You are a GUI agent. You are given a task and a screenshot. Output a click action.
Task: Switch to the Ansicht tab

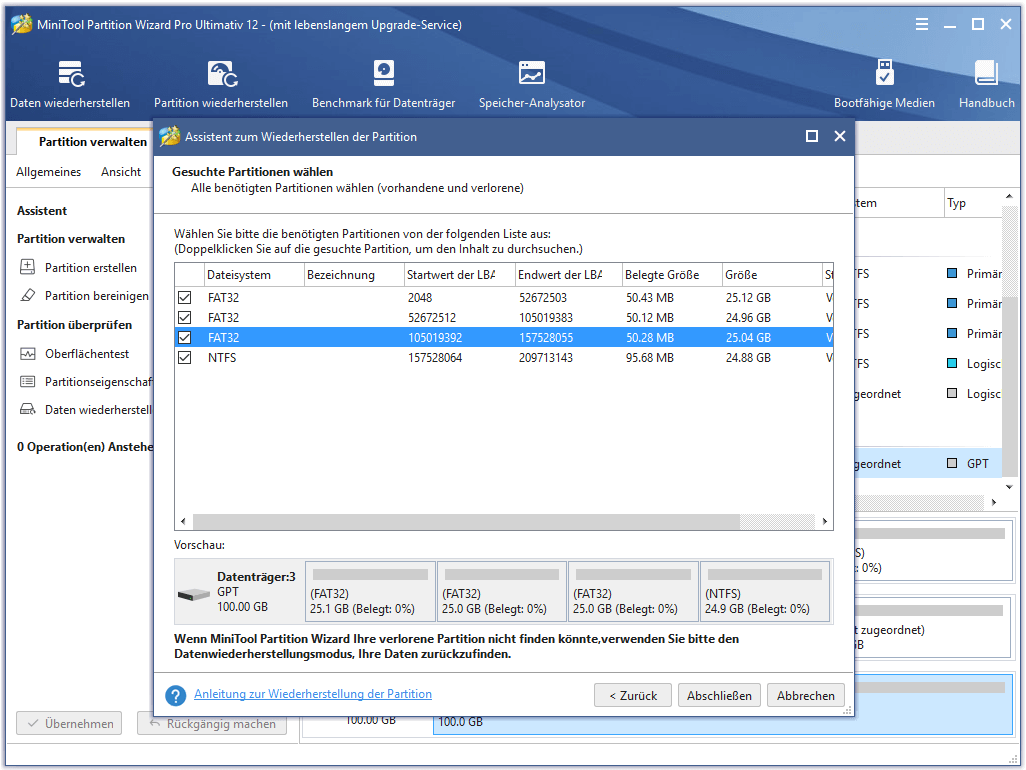120,171
